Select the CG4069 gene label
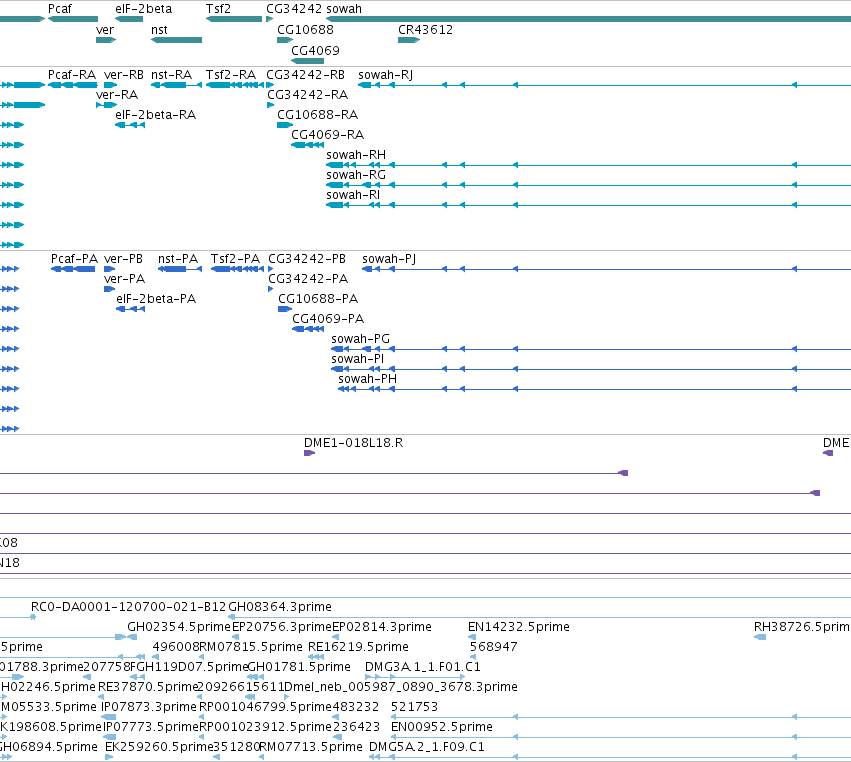This screenshot has width=851, height=762. pos(315,50)
